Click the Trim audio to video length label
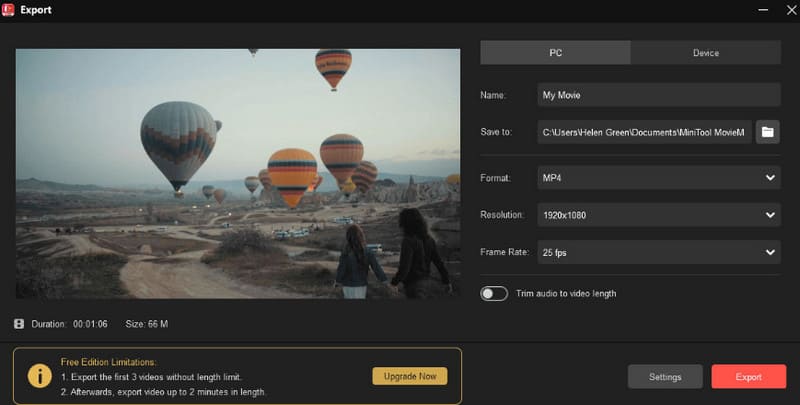800x405 pixels. (x=566, y=294)
